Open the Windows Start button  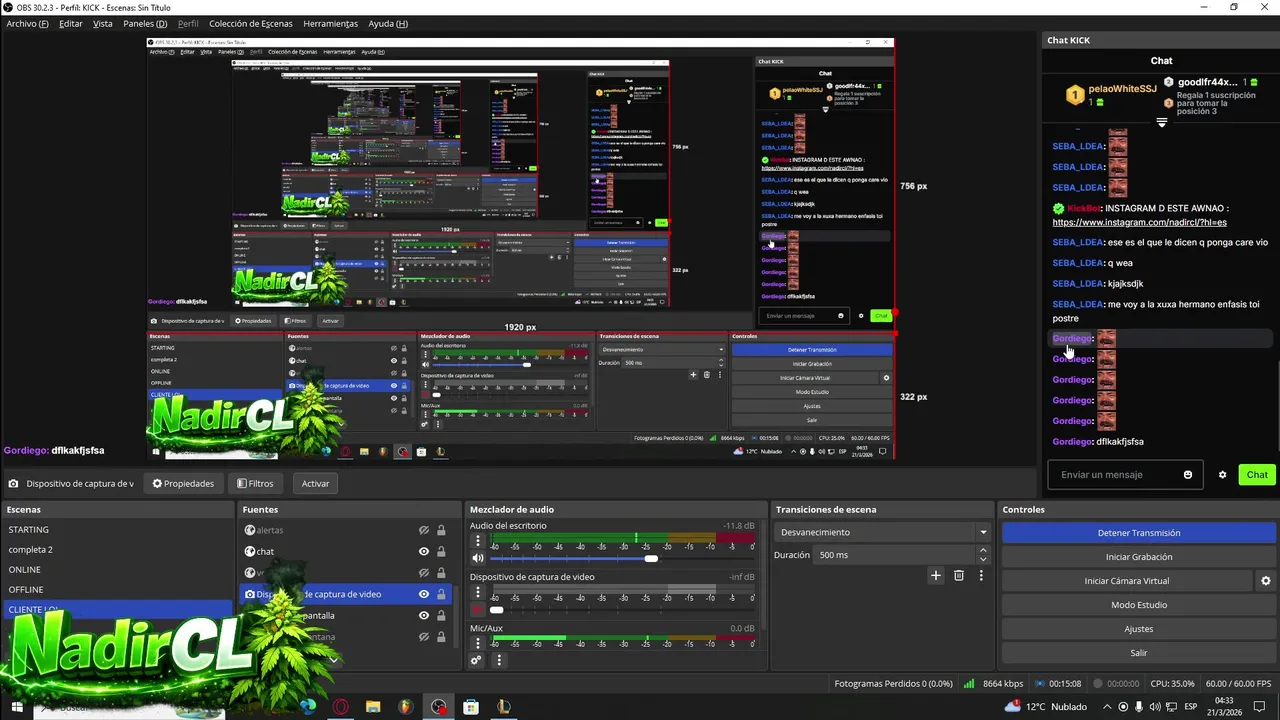coord(18,707)
